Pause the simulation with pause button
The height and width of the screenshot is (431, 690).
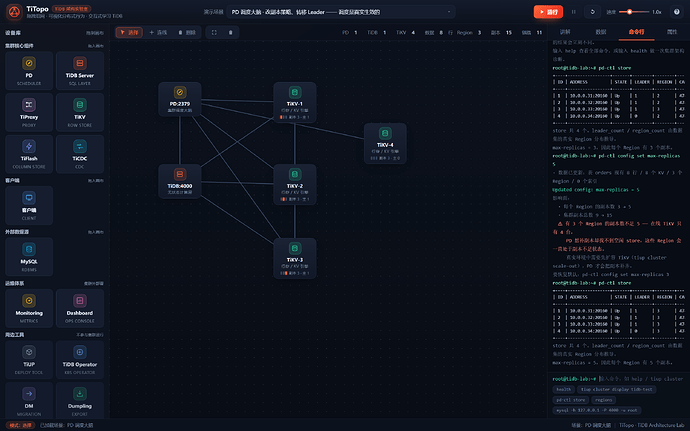click(x=573, y=12)
